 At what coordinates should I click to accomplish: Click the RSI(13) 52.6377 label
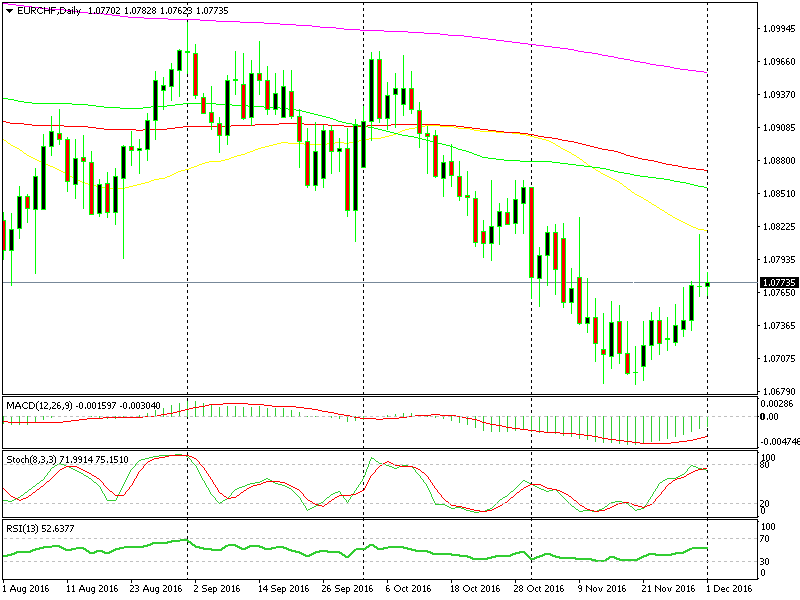tap(40, 529)
